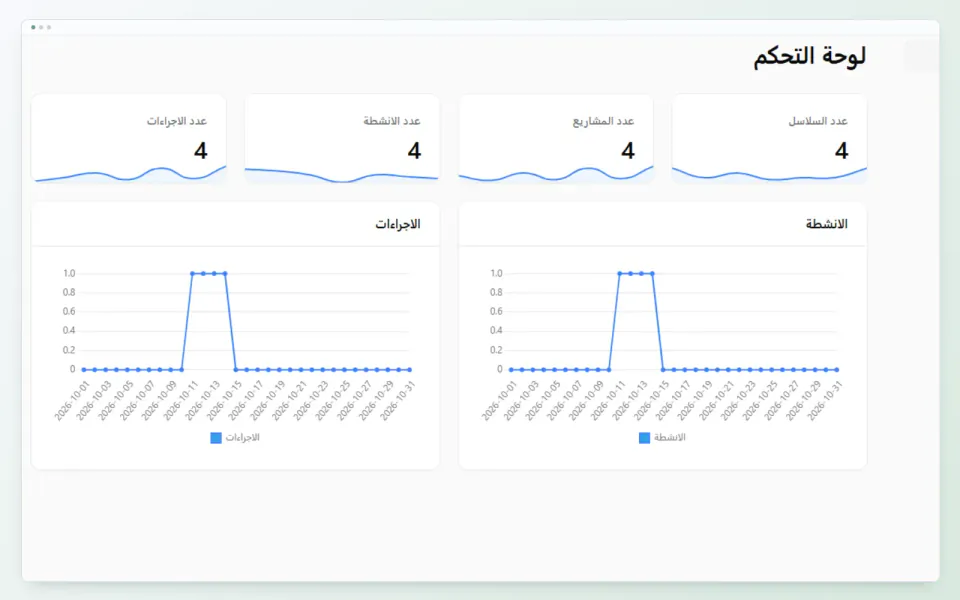The width and height of the screenshot is (960, 600).
Task: Click the sparkline in عدد المشاريع card
Action: 556,174
